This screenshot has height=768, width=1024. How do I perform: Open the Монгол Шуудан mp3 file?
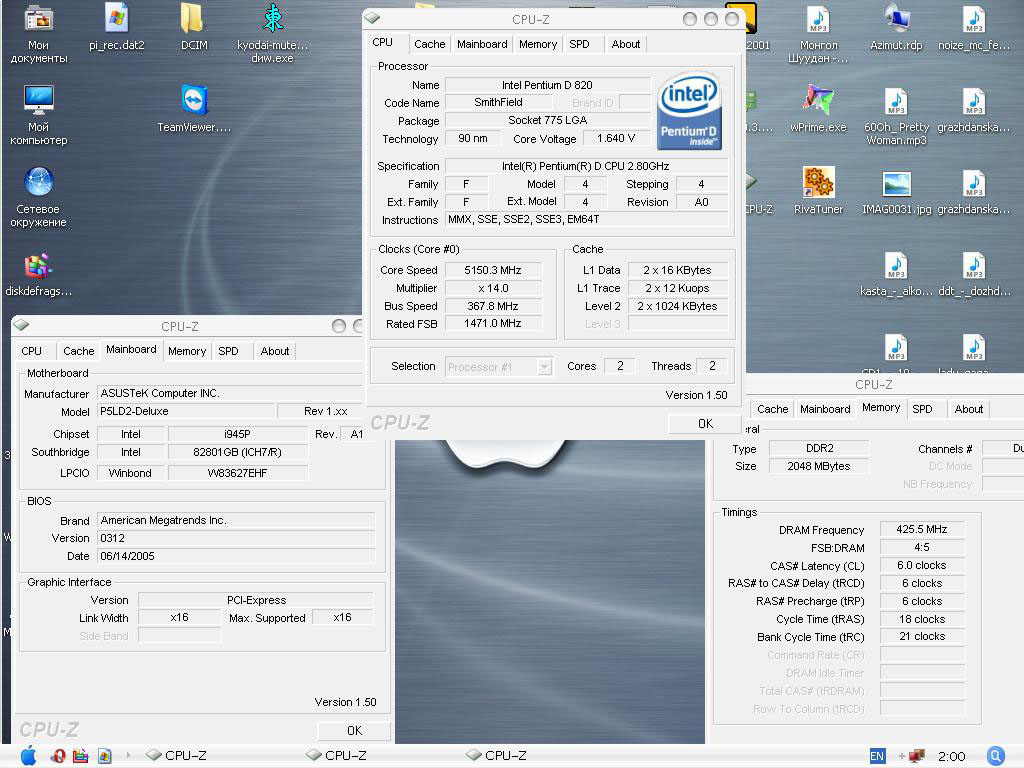coord(818,33)
